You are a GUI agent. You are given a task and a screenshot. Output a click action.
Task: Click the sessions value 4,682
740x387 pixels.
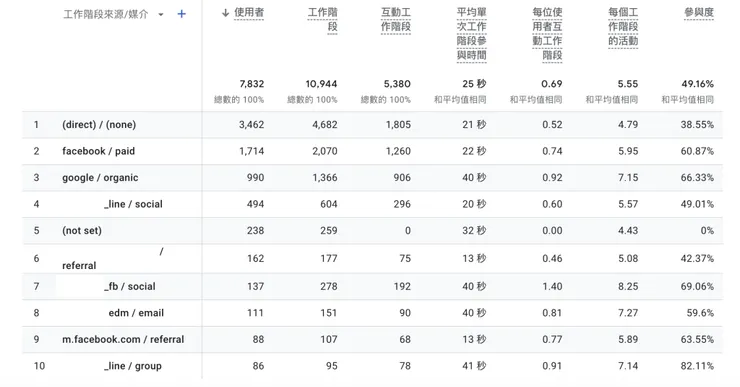pyautogui.click(x=325, y=125)
